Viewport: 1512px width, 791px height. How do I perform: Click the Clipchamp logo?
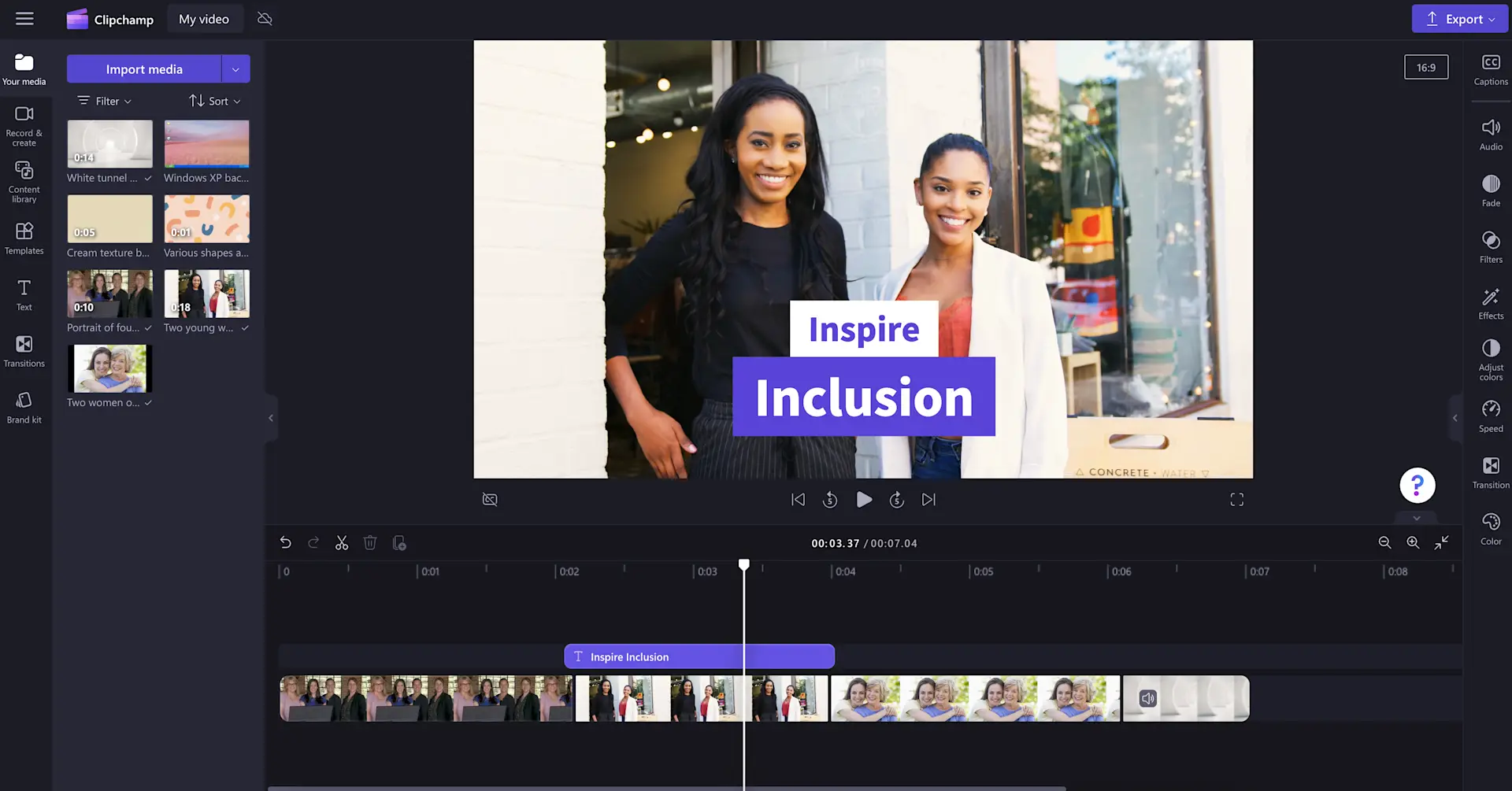pos(109,19)
